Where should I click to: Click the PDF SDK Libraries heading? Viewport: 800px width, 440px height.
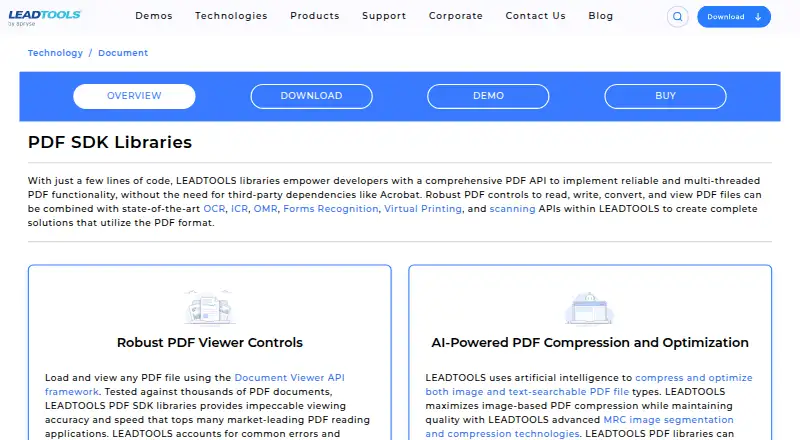coord(110,142)
